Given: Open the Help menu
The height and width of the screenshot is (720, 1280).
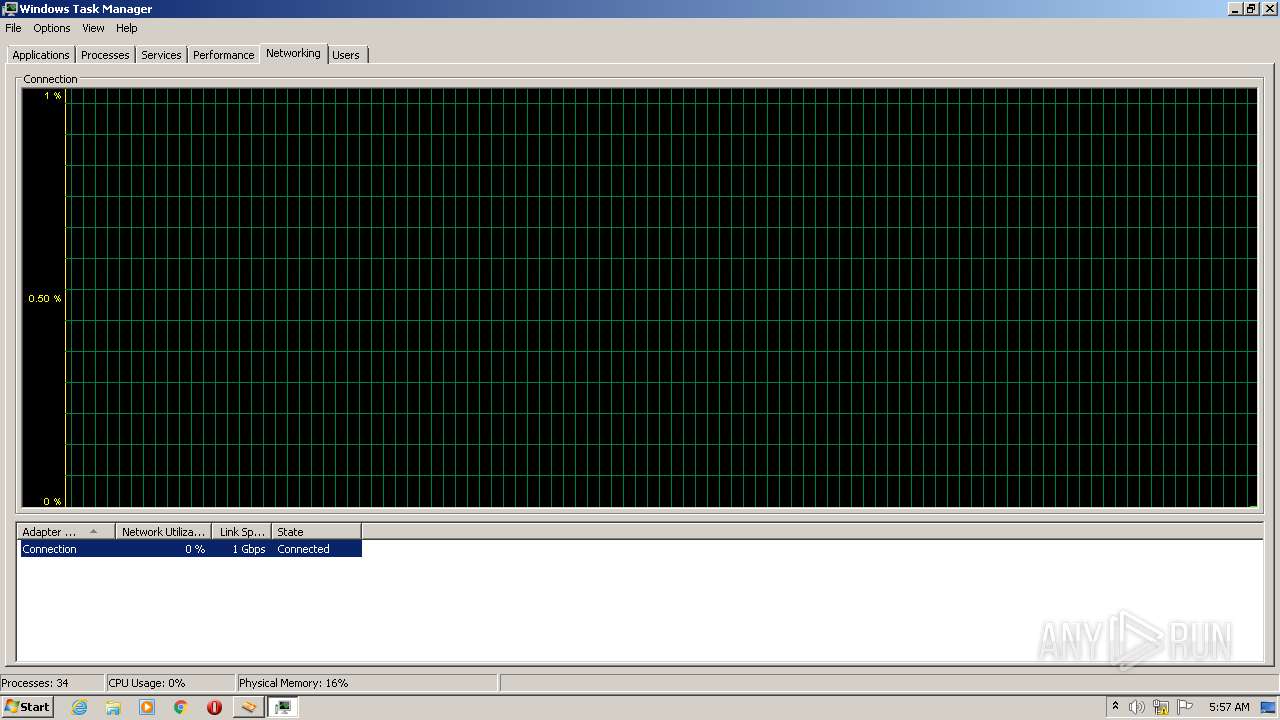Looking at the screenshot, I should pyautogui.click(x=126, y=28).
